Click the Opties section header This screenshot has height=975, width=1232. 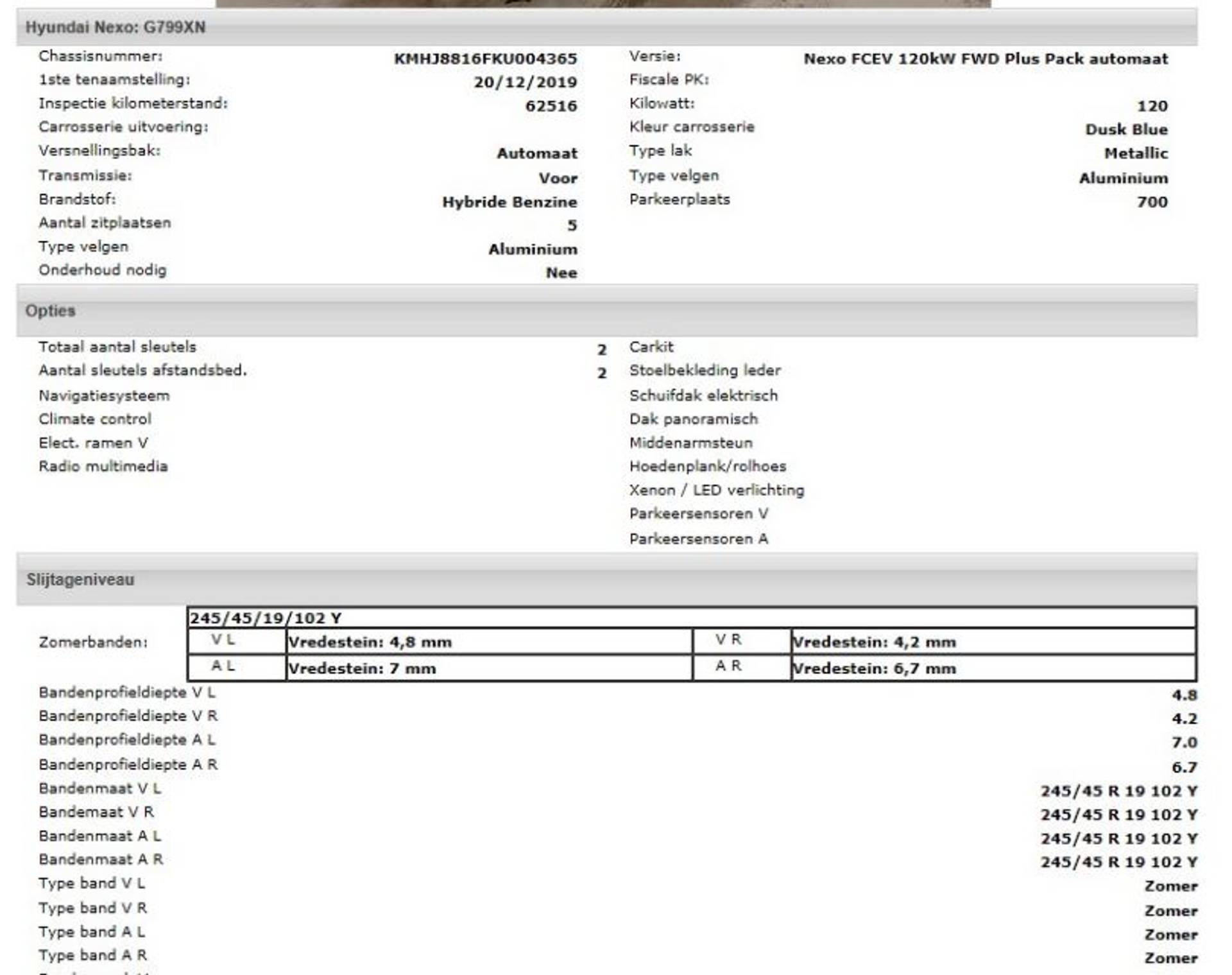[x=51, y=311]
